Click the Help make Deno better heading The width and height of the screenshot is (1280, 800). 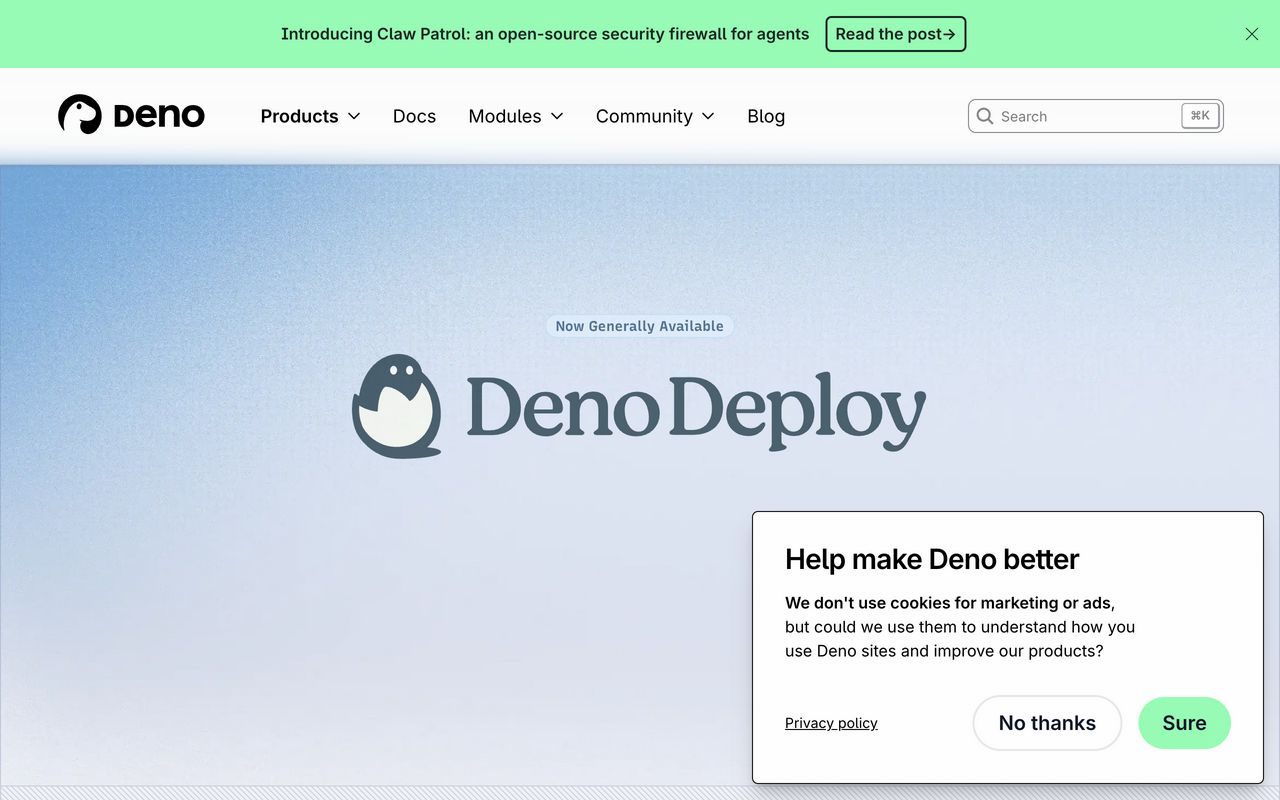click(932, 559)
